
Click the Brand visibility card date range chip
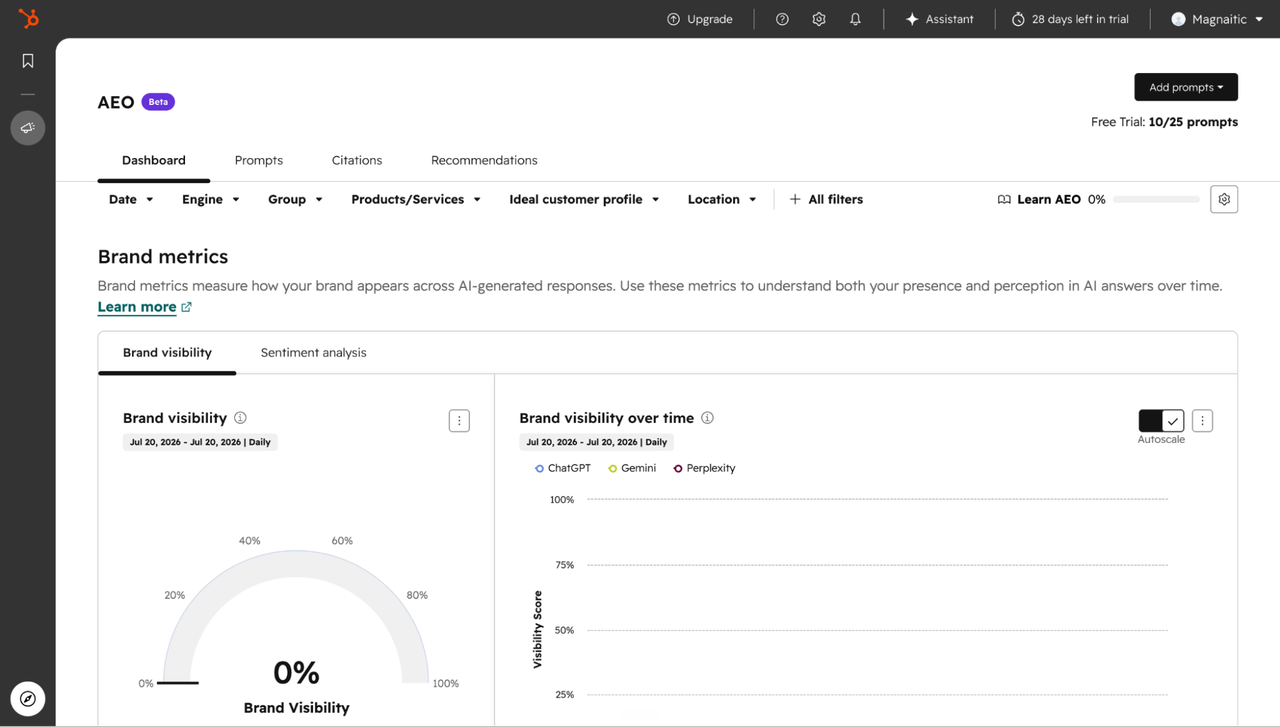[x=200, y=442]
